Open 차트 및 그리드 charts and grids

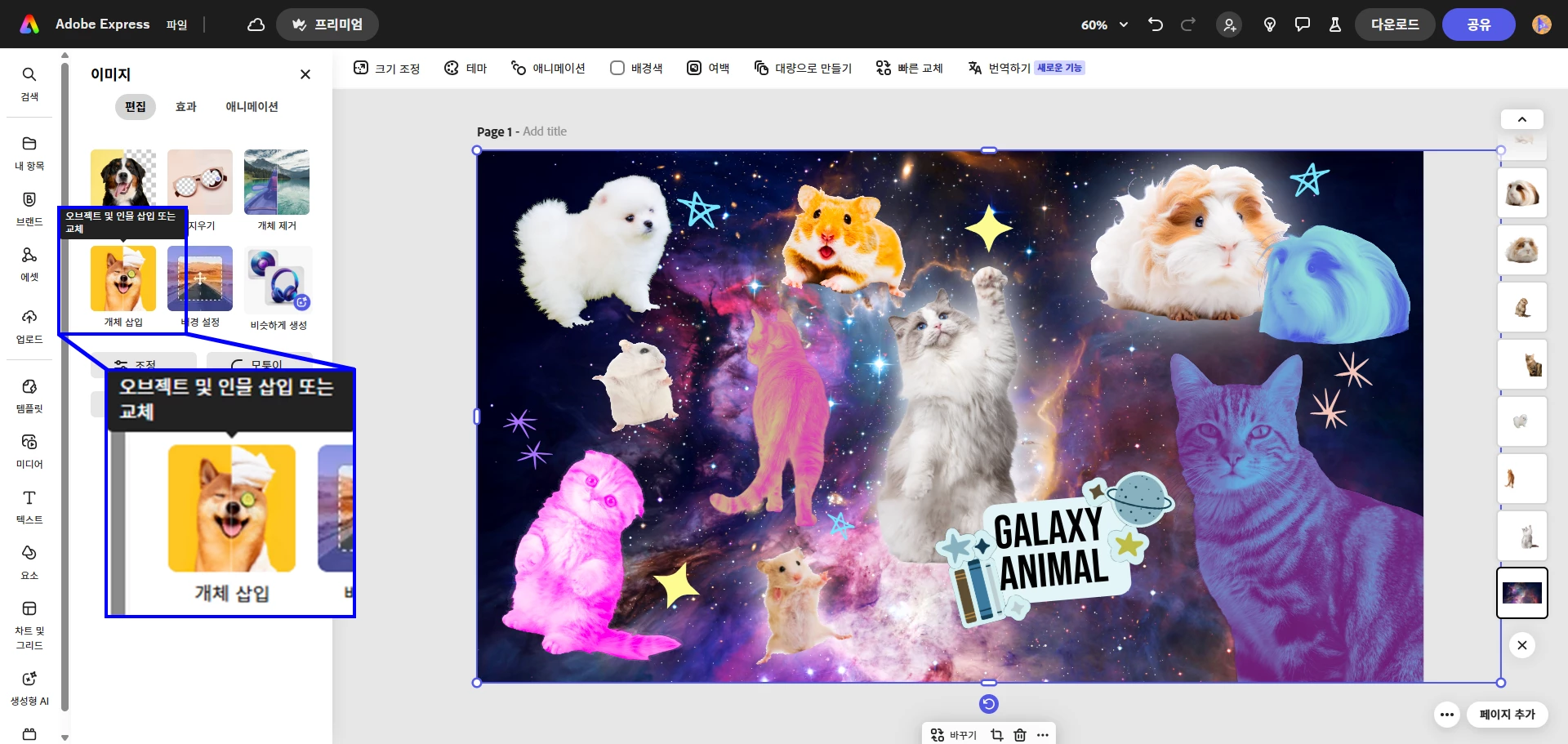pyautogui.click(x=29, y=625)
